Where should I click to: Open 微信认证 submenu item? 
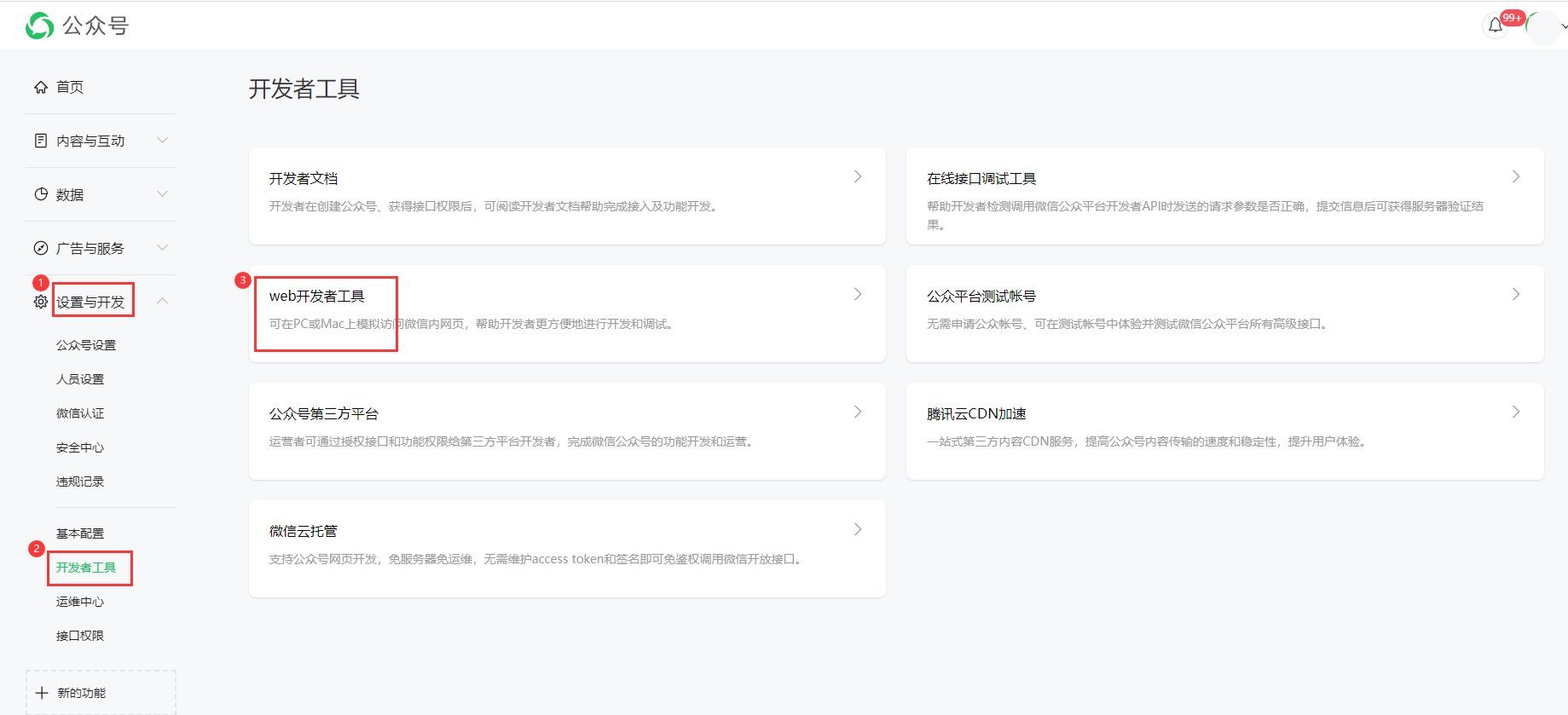[80, 413]
